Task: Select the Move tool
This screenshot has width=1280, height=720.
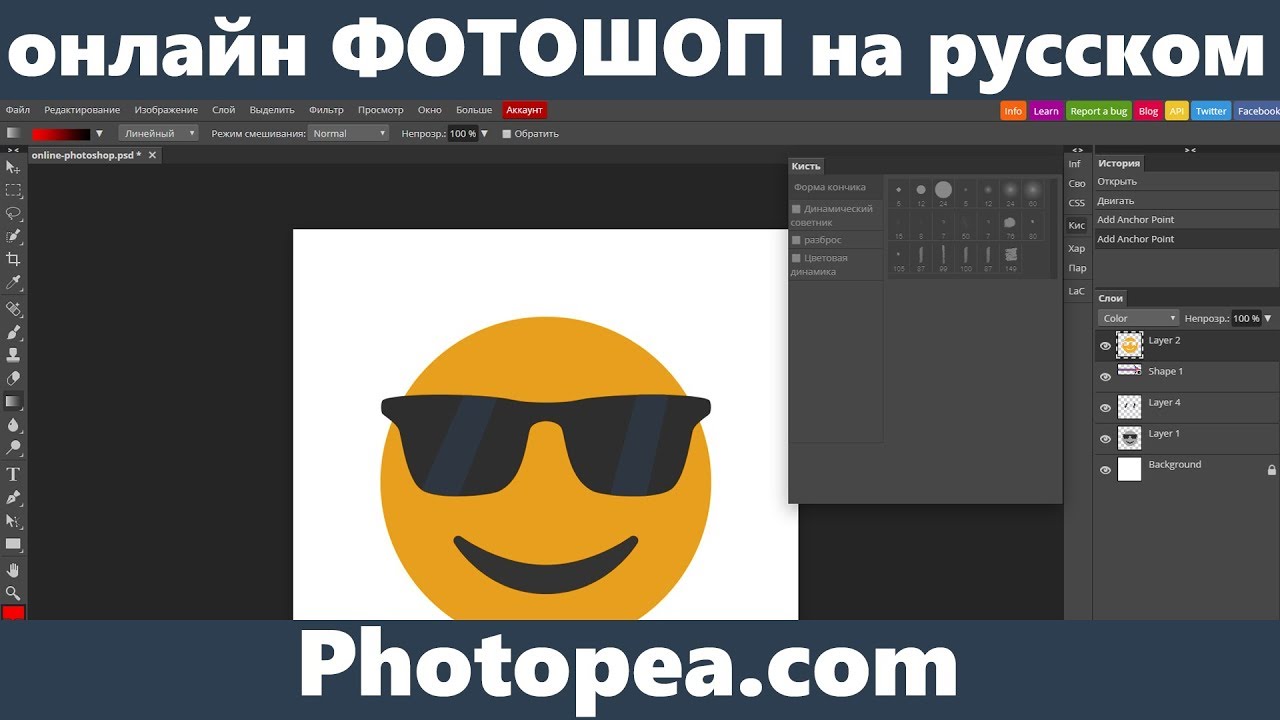Action: [x=13, y=167]
